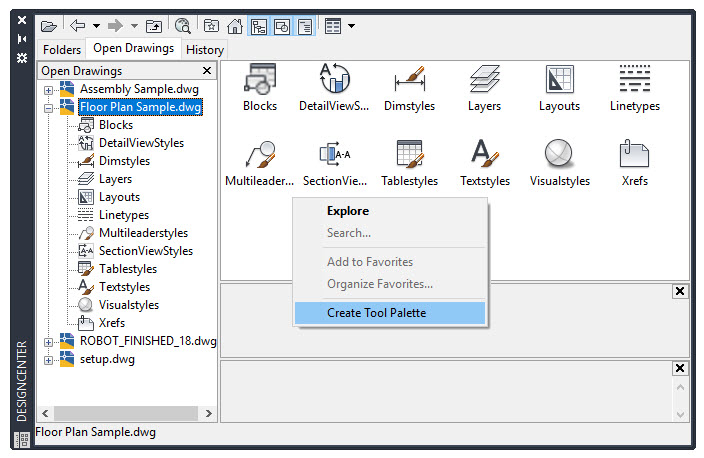The width and height of the screenshot is (704, 458).
Task: Open the Favorites folder icon
Action: pyautogui.click(x=211, y=26)
